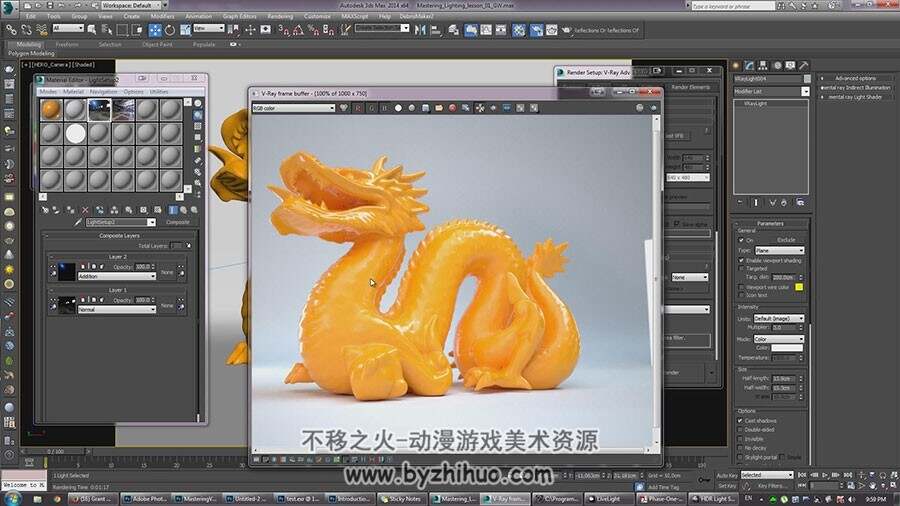Toggle the No decay checkbox

740,448
